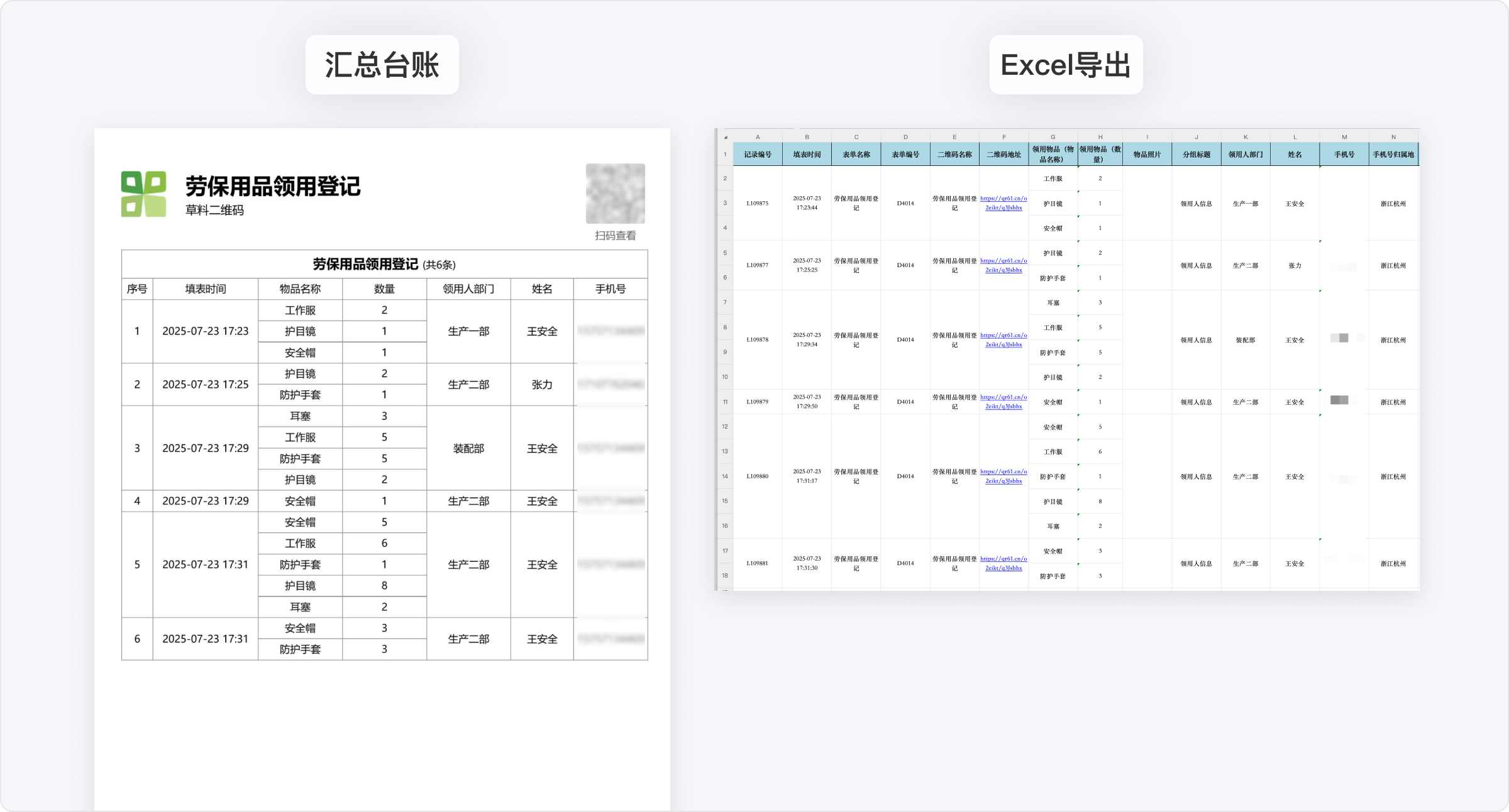Select column F header 二维码地址
Image resolution: width=1509 pixels, height=812 pixels.
pyautogui.click(x=1003, y=153)
